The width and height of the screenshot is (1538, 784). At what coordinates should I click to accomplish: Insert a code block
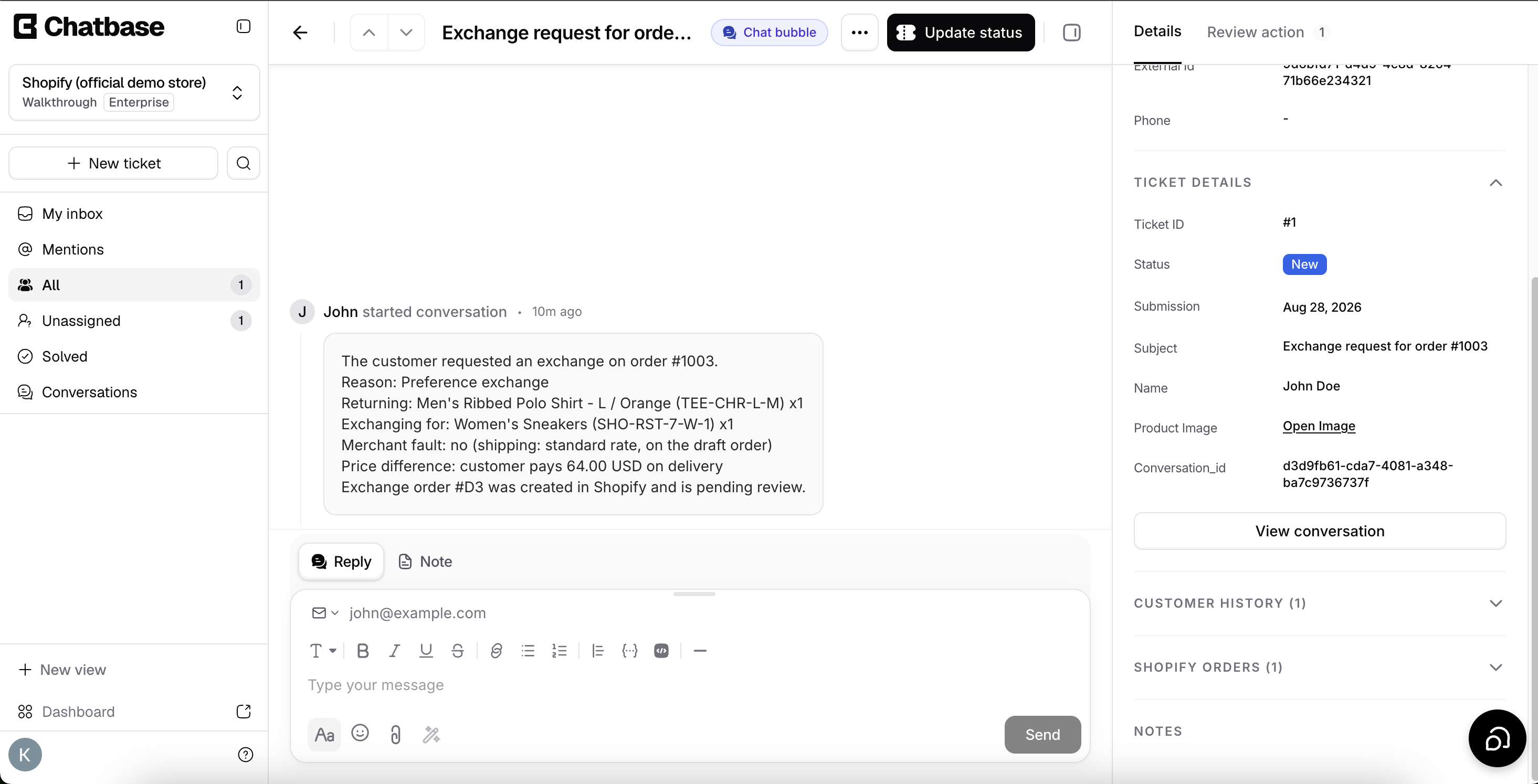(661, 651)
